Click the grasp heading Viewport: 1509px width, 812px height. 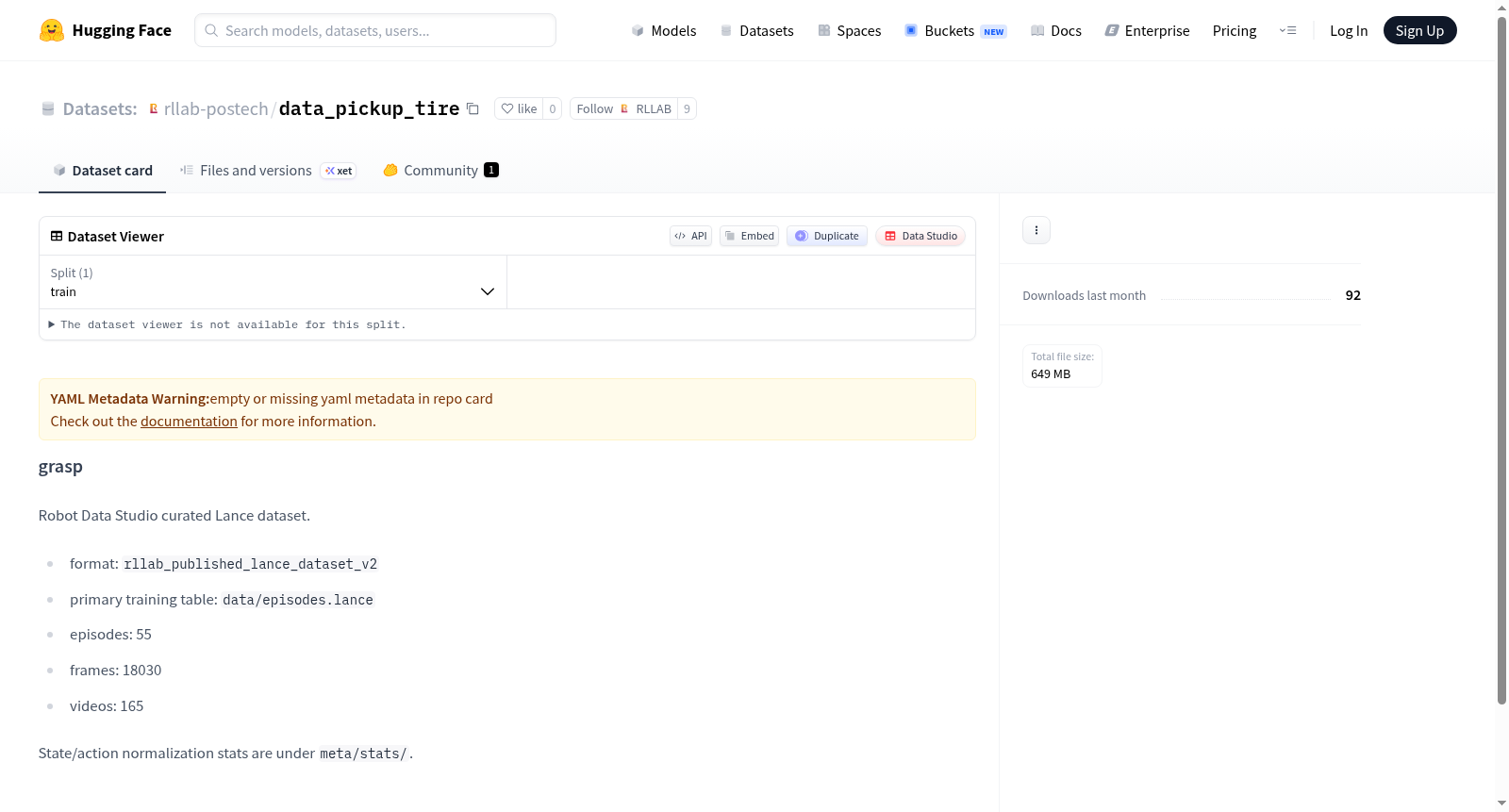tap(60, 466)
